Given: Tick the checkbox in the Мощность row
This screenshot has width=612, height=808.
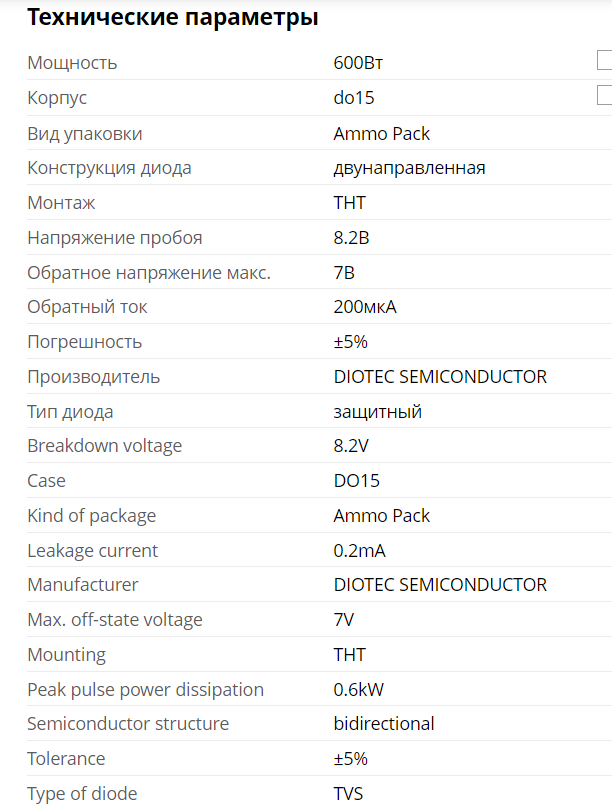Looking at the screenshot, I should click(x=604, y=61).
